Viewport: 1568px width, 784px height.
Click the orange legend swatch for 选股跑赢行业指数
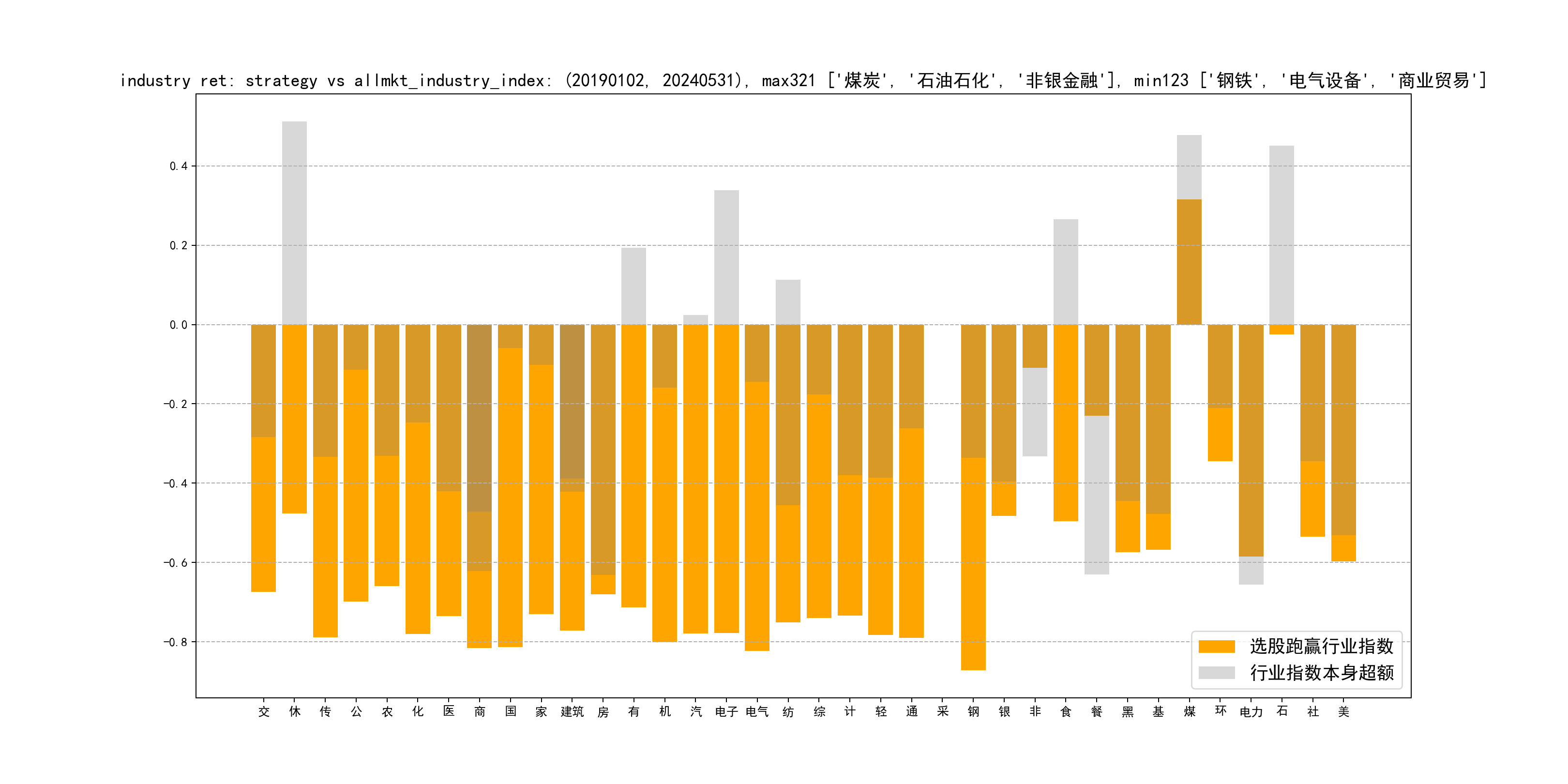click(x=1216, y=647)
